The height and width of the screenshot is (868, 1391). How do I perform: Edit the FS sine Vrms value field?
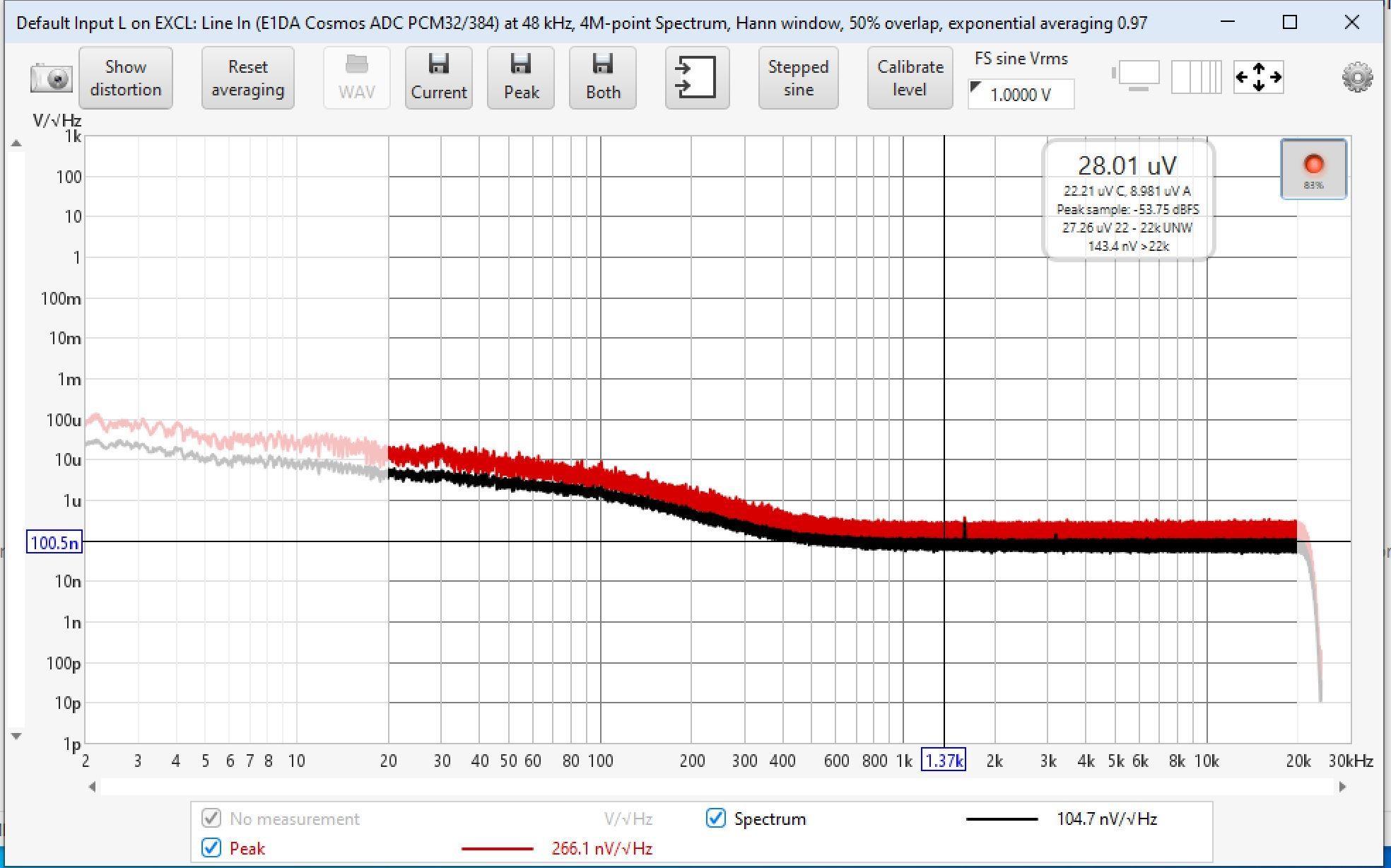1021,94
